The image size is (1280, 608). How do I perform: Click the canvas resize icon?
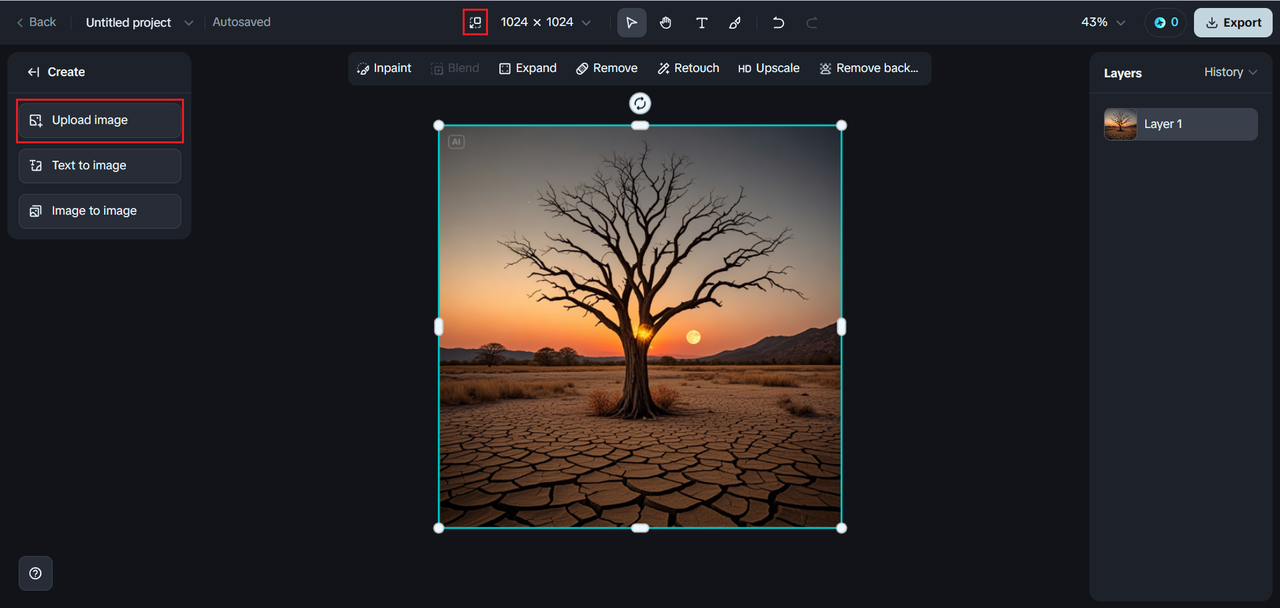[475, 22]
